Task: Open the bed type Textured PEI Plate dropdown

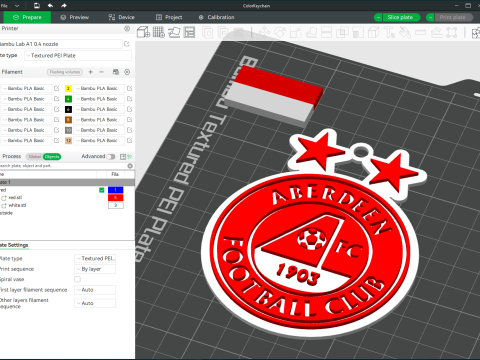Action: [x=78, y=56]
